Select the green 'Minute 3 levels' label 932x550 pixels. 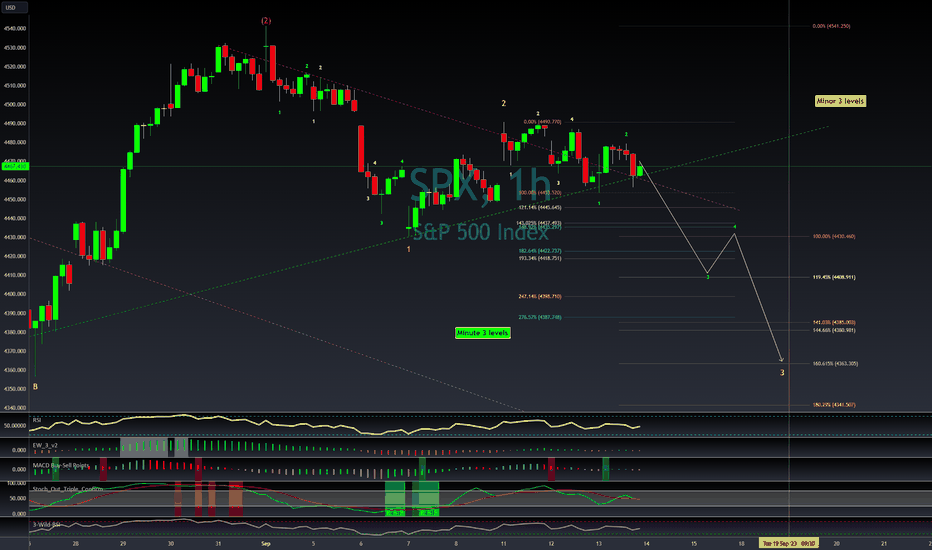click(482, 333)
